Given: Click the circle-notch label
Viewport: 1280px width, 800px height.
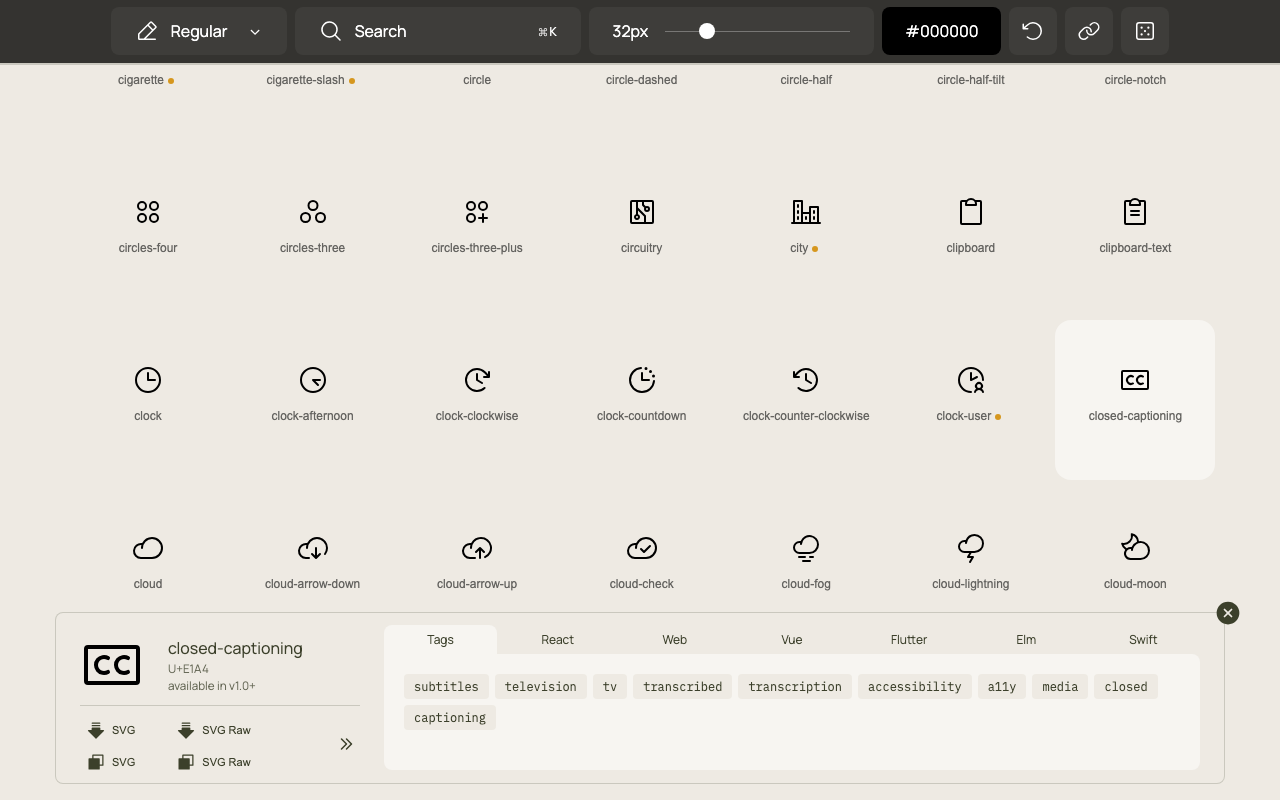Looking at the screenshot, I should [x=1135, y=80].
